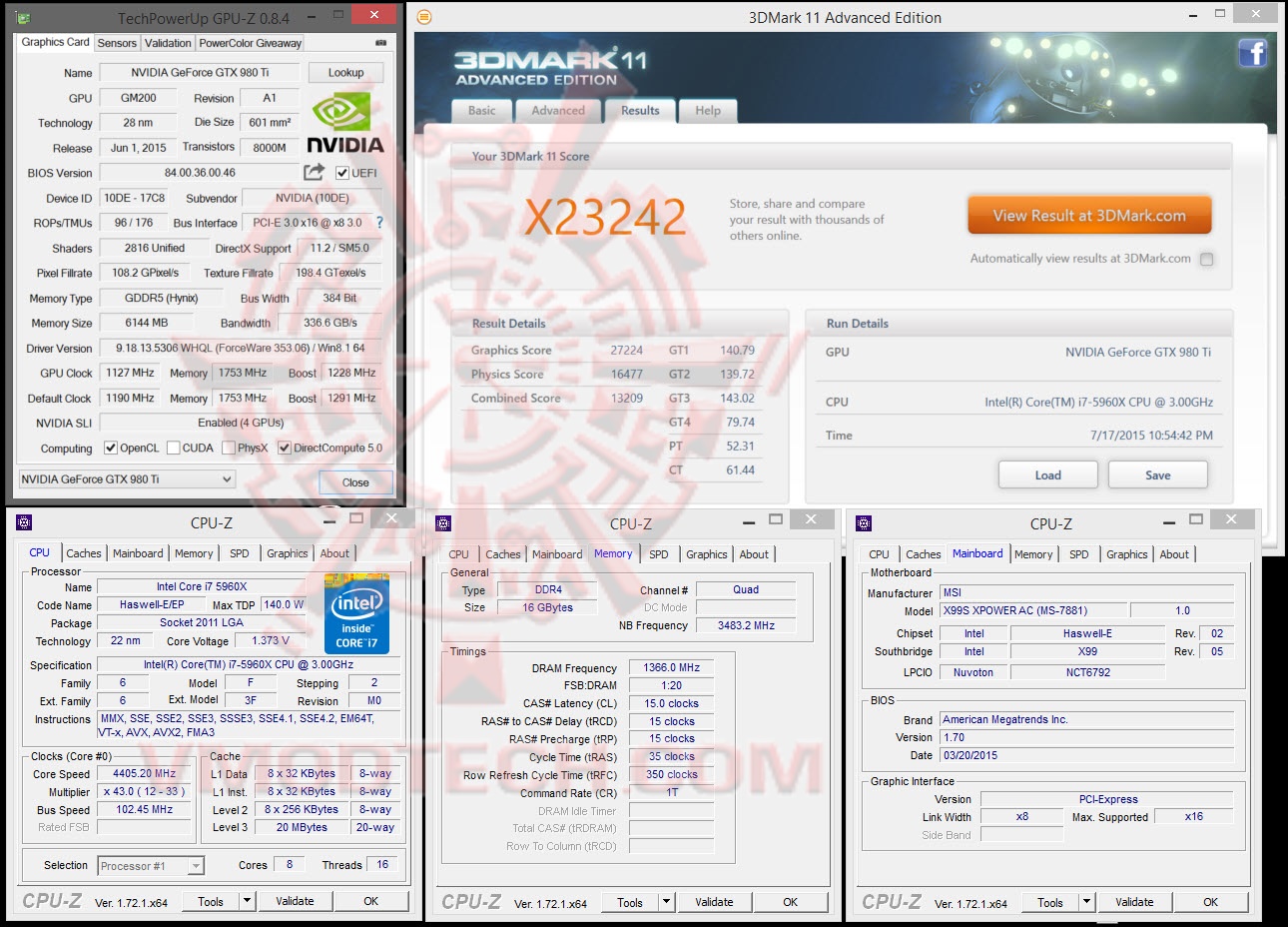
Task: Toggle the UEFI checkbox in GPU-Z
Action: [342, 173]
